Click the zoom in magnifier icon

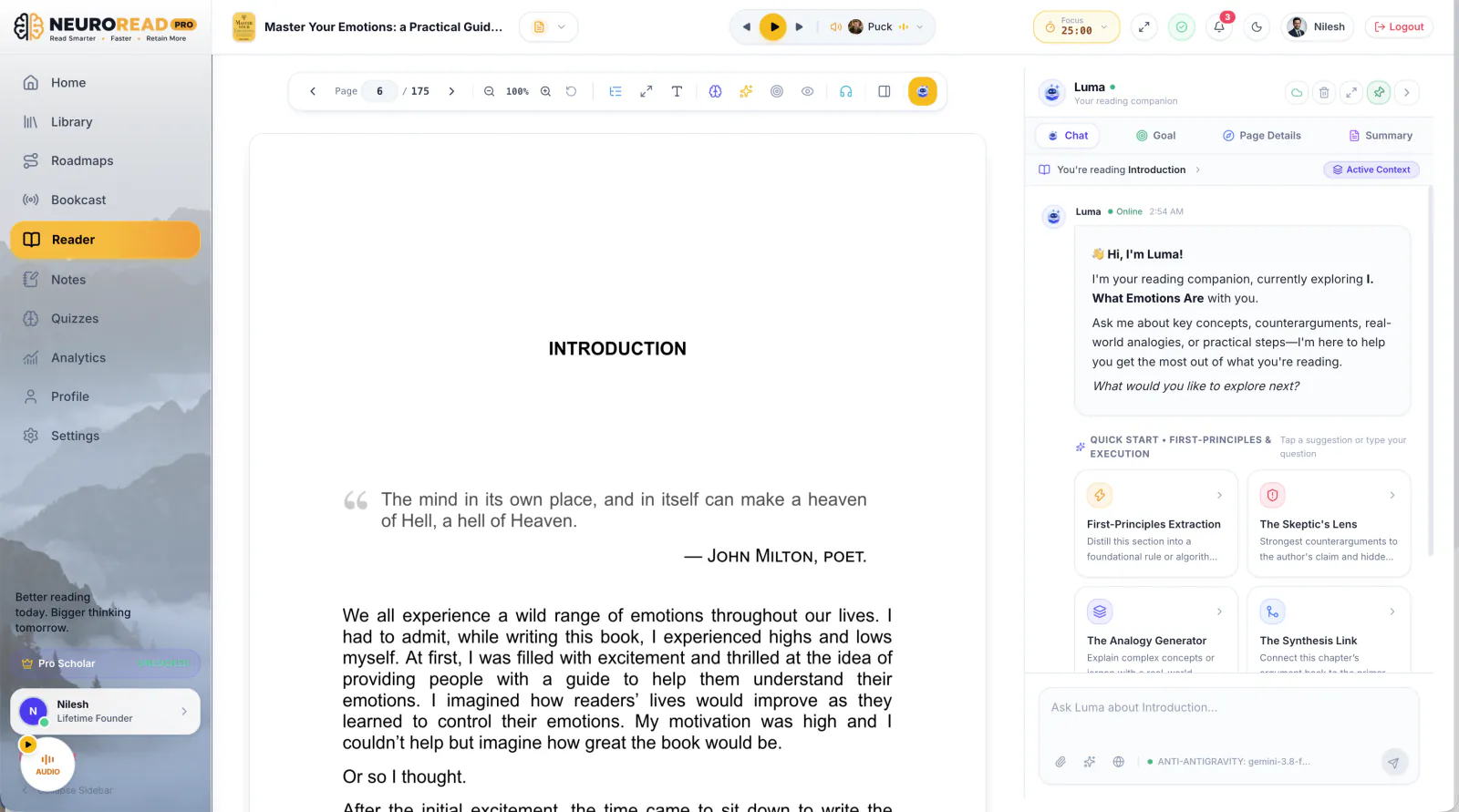coord(545,91)
